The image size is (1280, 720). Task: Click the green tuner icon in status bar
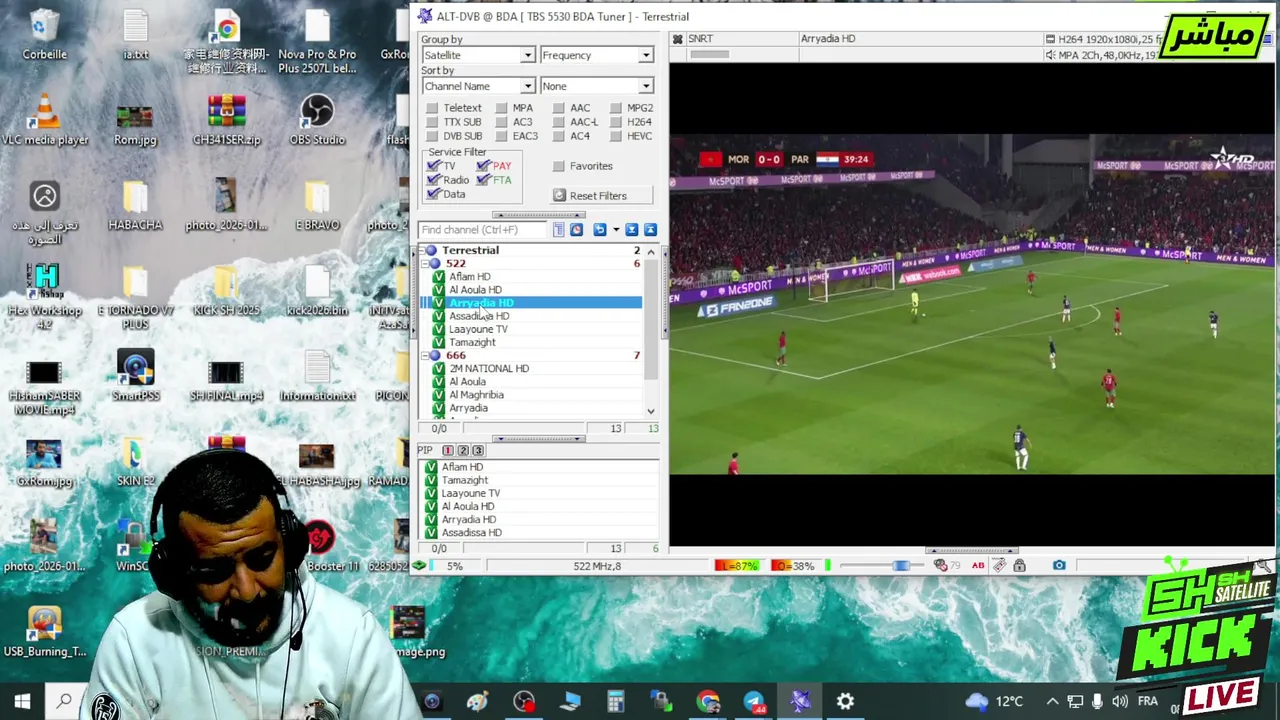click(420, 566)
